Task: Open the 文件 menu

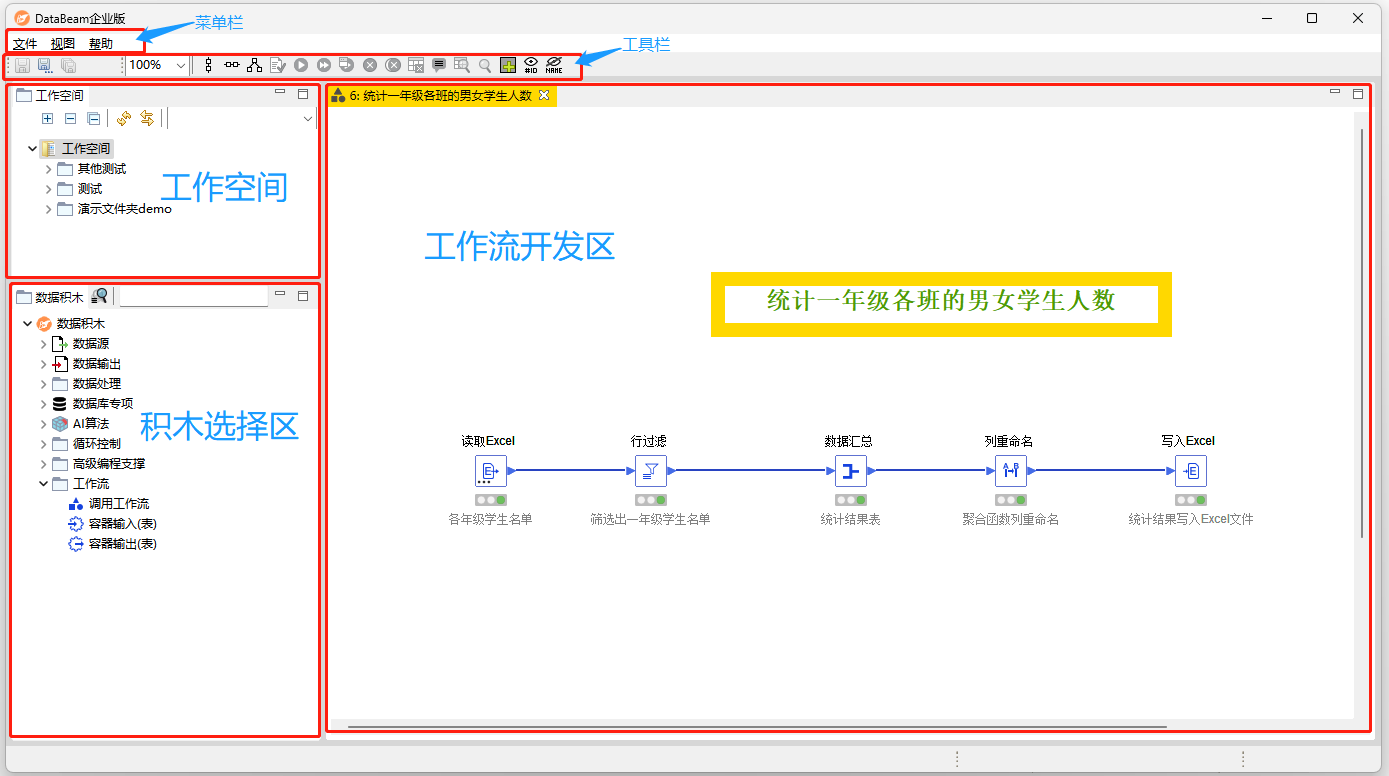Action: pos(25,44)
